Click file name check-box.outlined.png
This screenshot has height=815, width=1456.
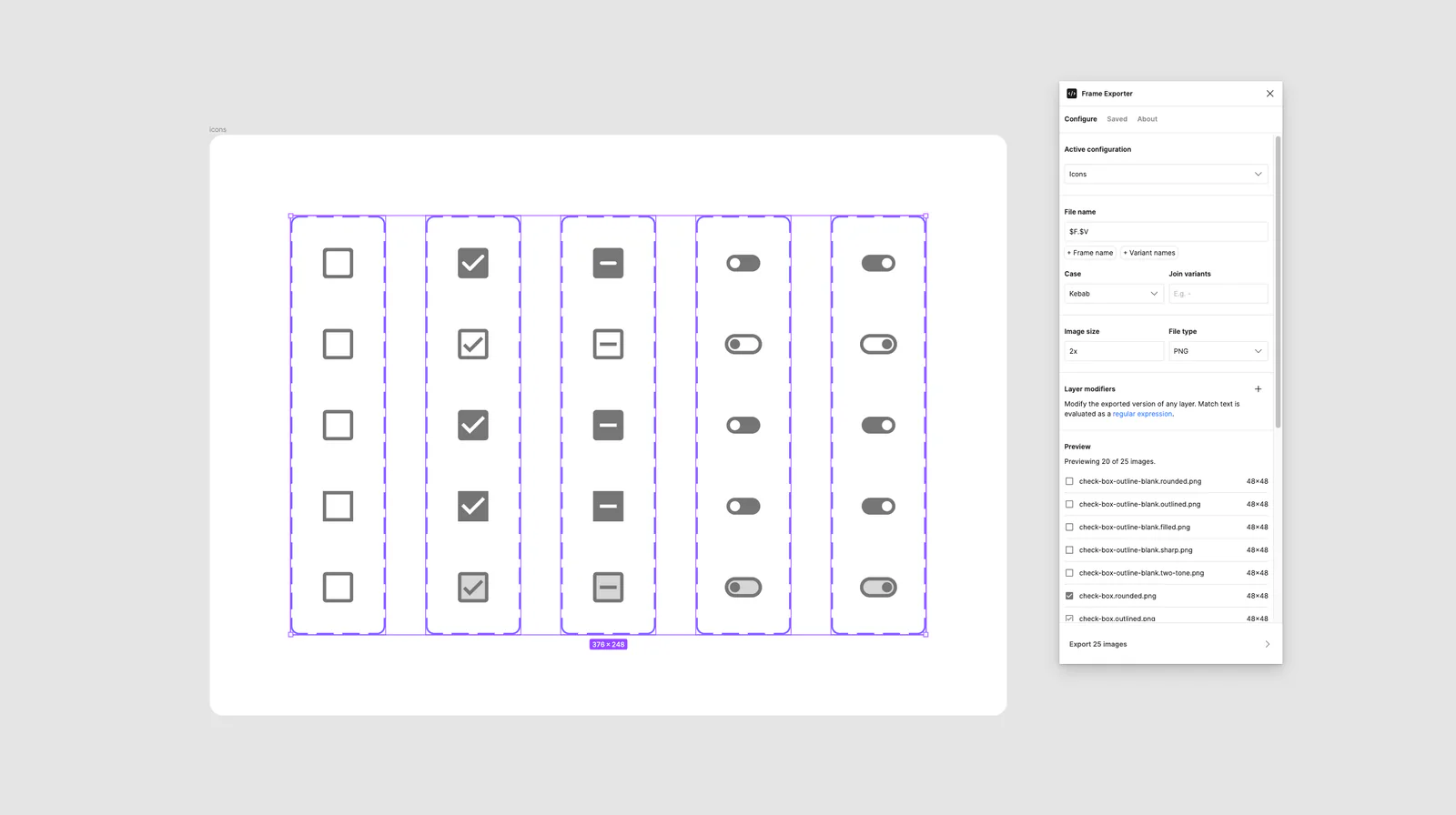tap(1117, 619)
